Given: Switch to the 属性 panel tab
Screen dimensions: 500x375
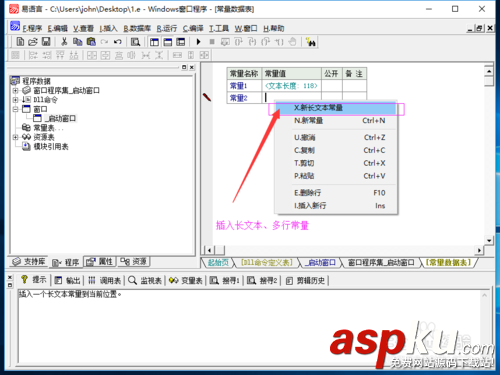Looking at the screenshot, I should tap(100, 262).
